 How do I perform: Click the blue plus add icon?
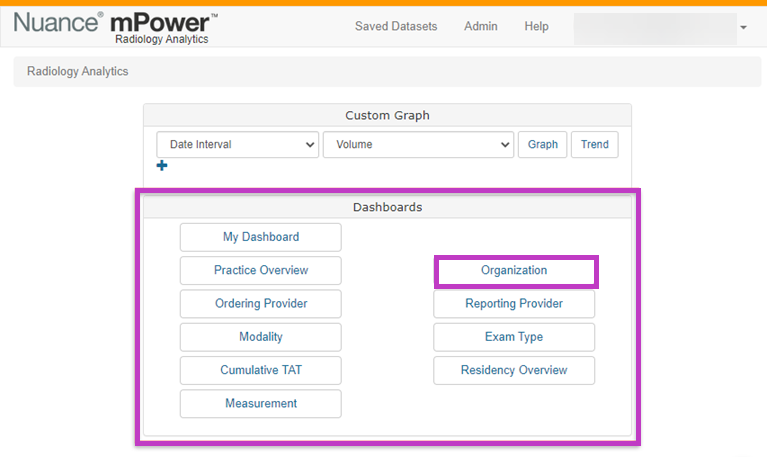[162, 166]
